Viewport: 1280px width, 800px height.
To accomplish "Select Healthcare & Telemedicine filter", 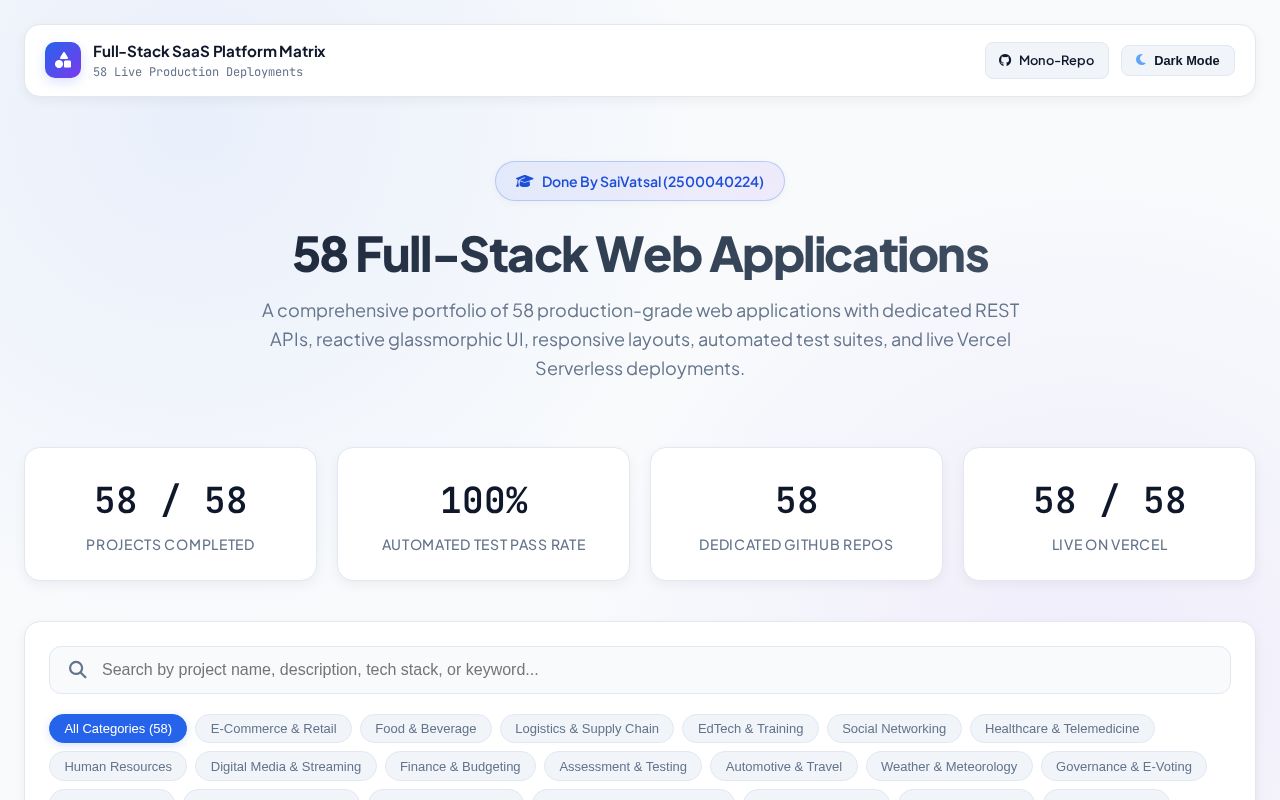I will (x=1062, y=728).
